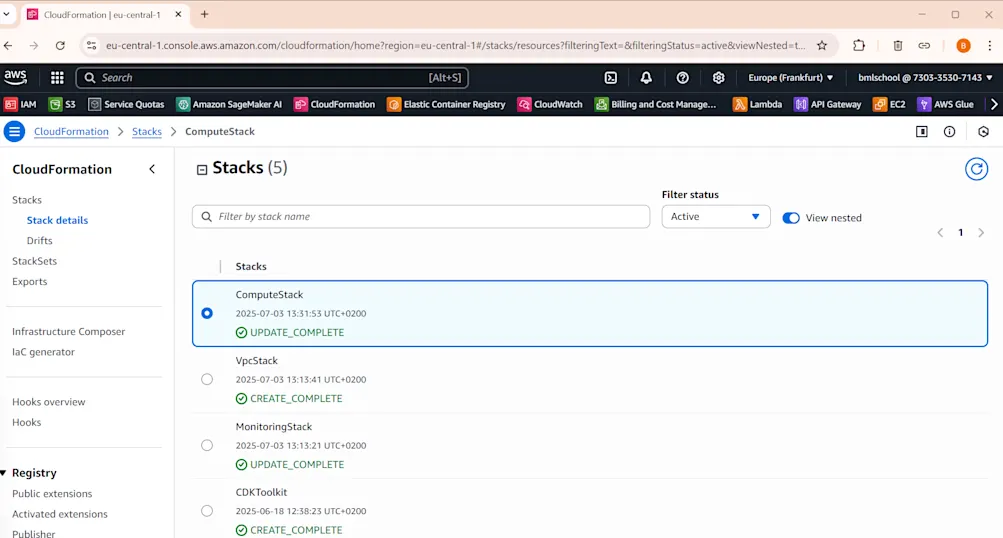Image resolution: width=1003 pixels, height=538 pixels.
Task: Open Lambda service shortcut
Action: 757,104
